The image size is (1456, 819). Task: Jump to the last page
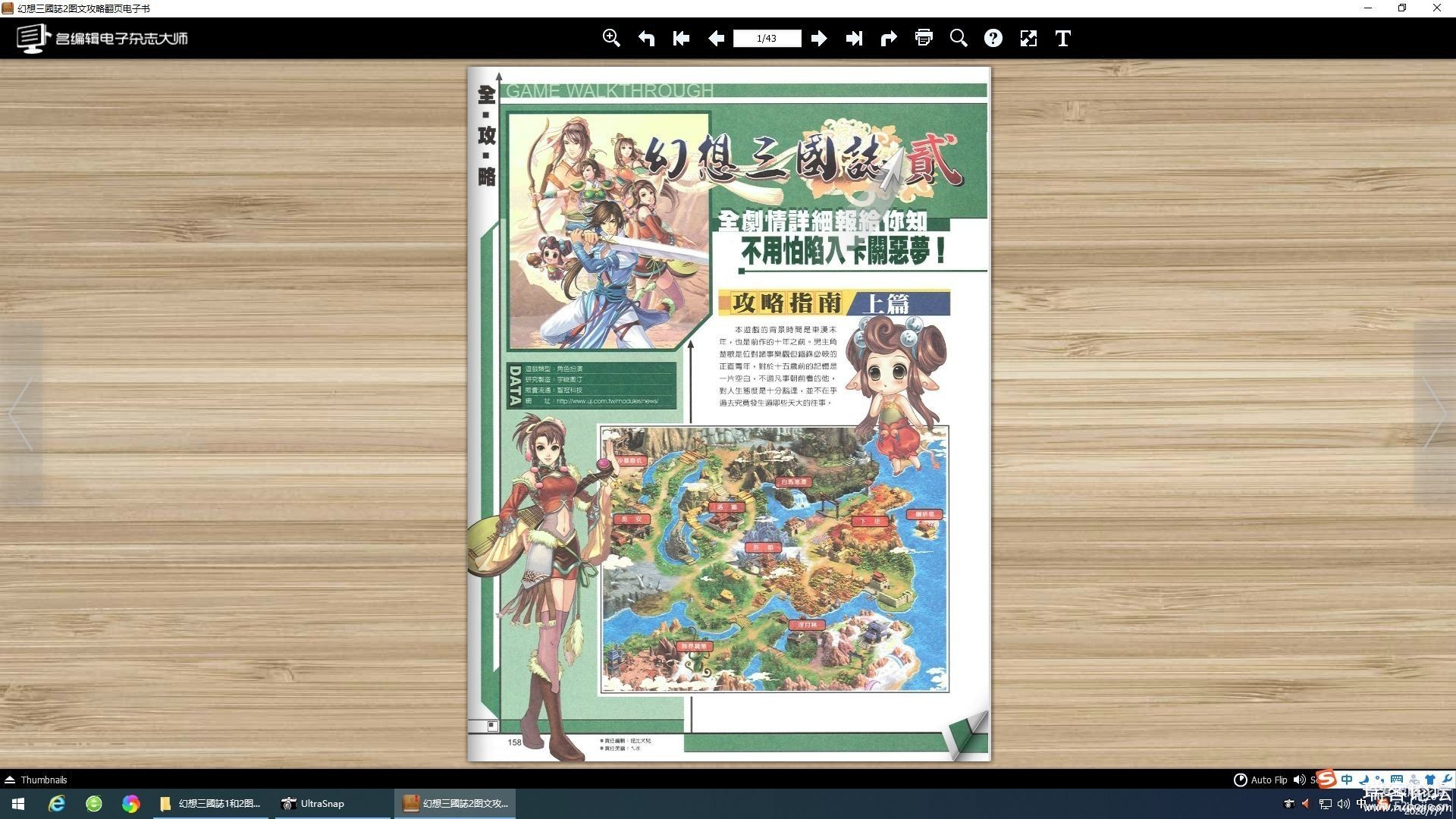pyautogui.click(x=854, y=38)
